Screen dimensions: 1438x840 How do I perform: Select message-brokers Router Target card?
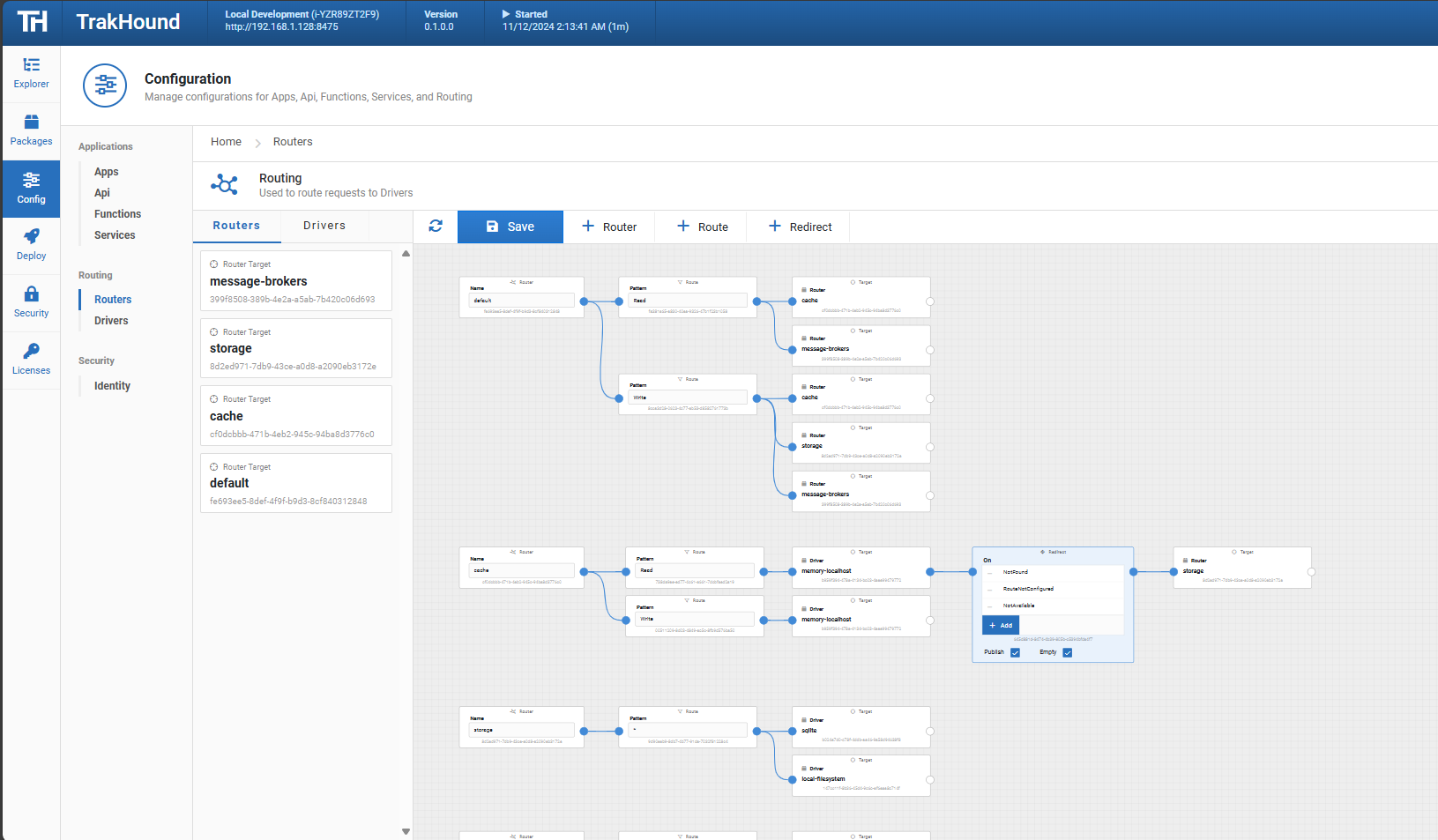tap(296, 281)
